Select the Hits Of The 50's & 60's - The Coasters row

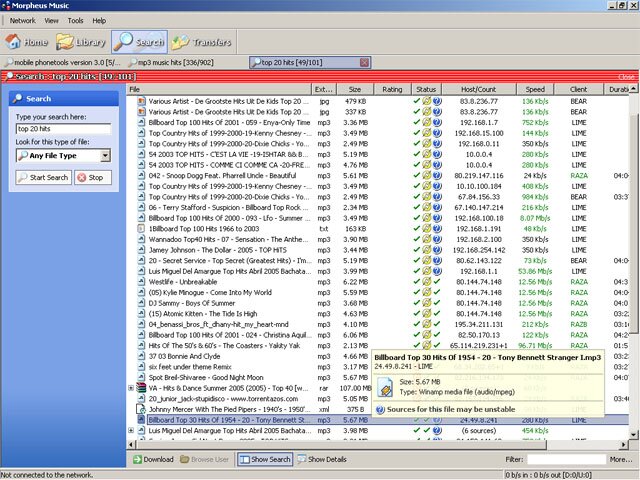[x=377, y=345]
